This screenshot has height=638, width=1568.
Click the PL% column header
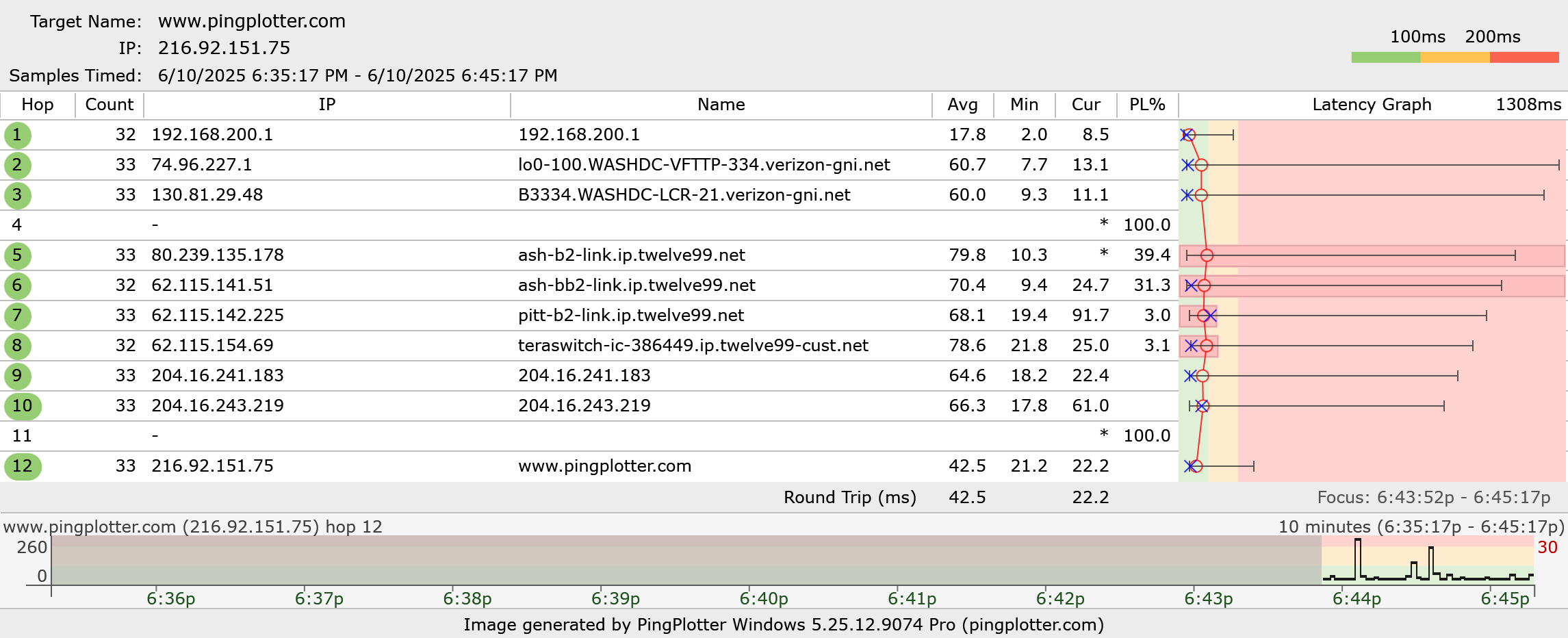click(1148, 105)
